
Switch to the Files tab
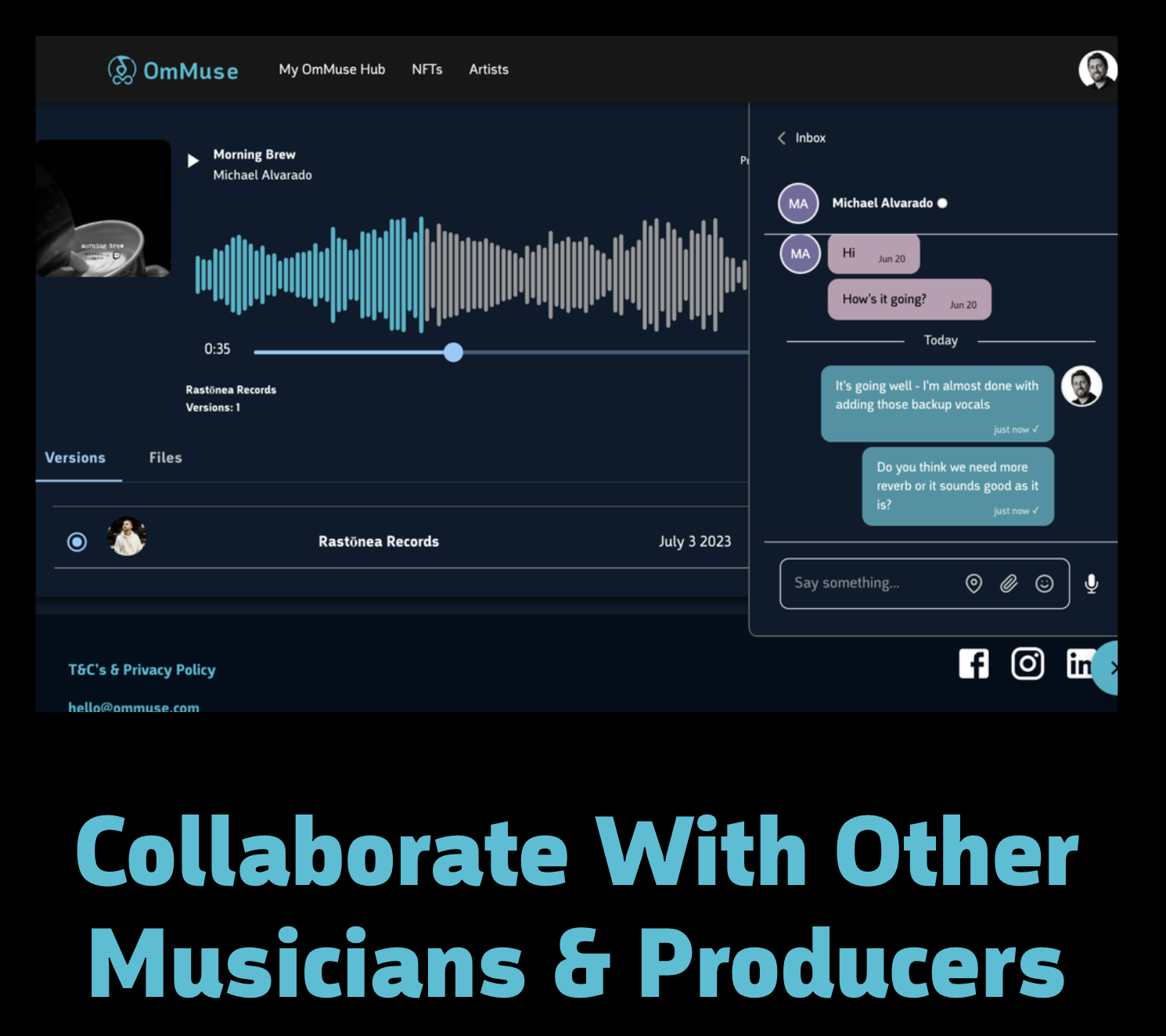pos(165,458)
